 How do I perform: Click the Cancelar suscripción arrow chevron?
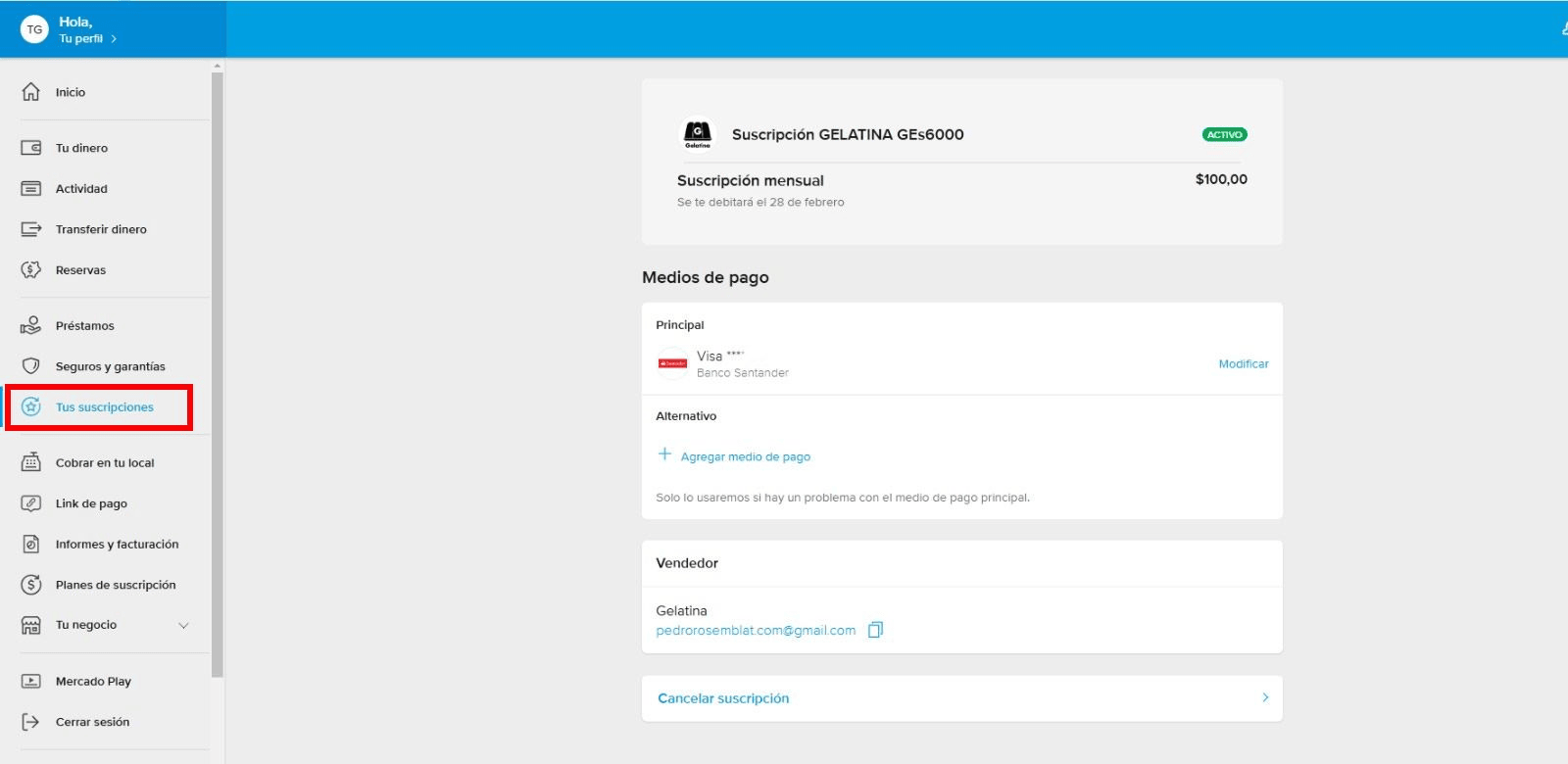click(x=1265, y=697)
